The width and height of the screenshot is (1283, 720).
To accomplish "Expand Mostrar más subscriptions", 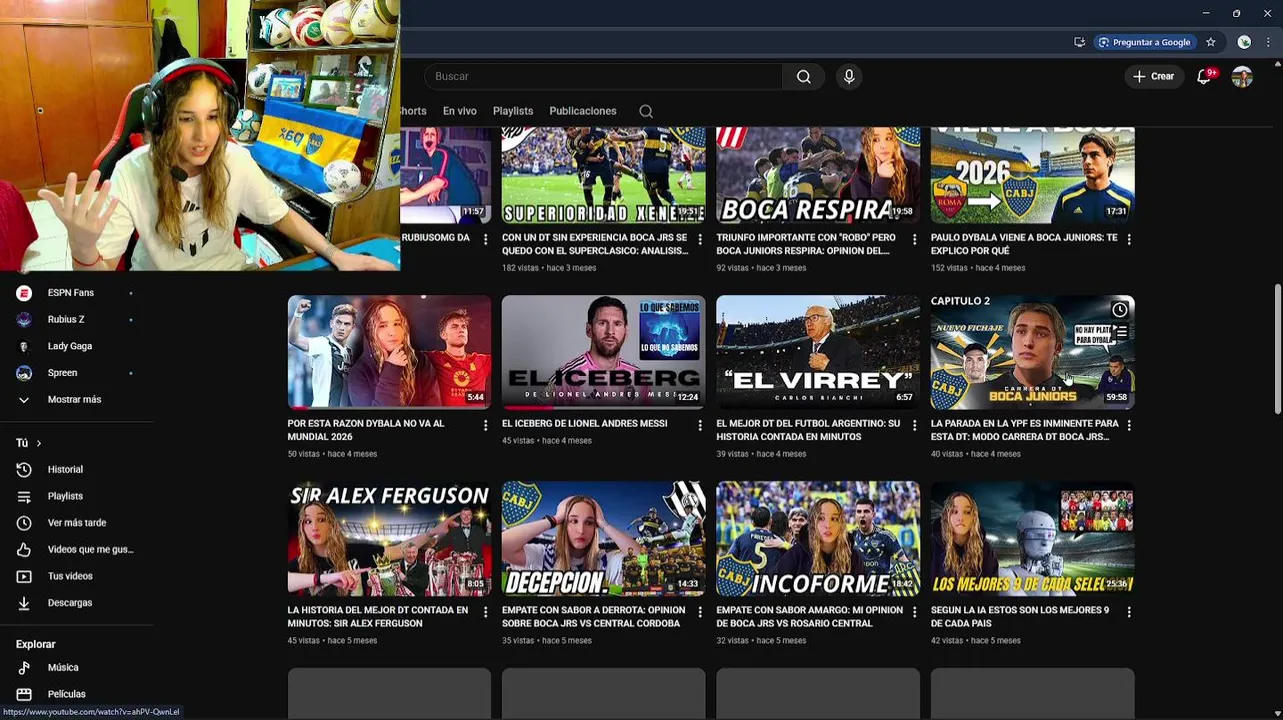I will (76, 400).
